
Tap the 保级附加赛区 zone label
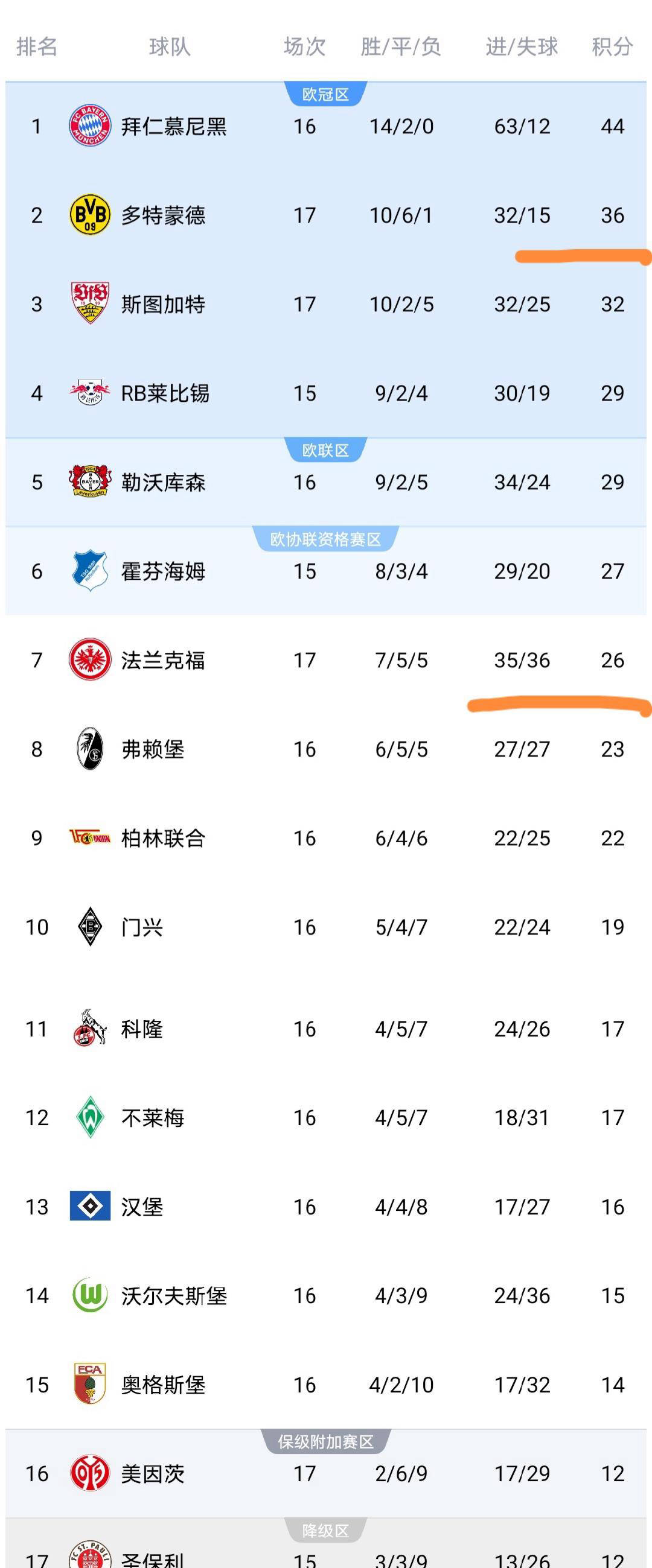tap(325, 1442)
